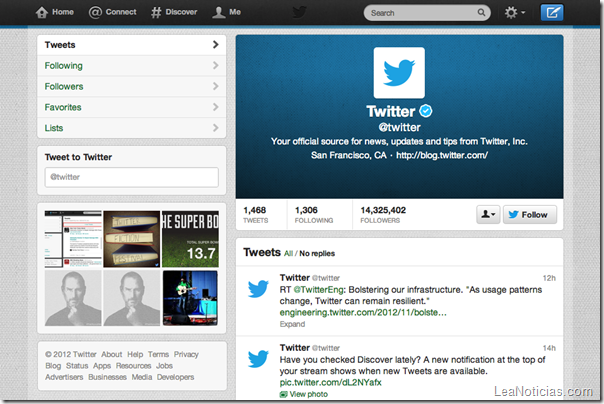The image size is (604, 404).
Task: Click the chevron on the Favorites row
Action: pos(216,107)
